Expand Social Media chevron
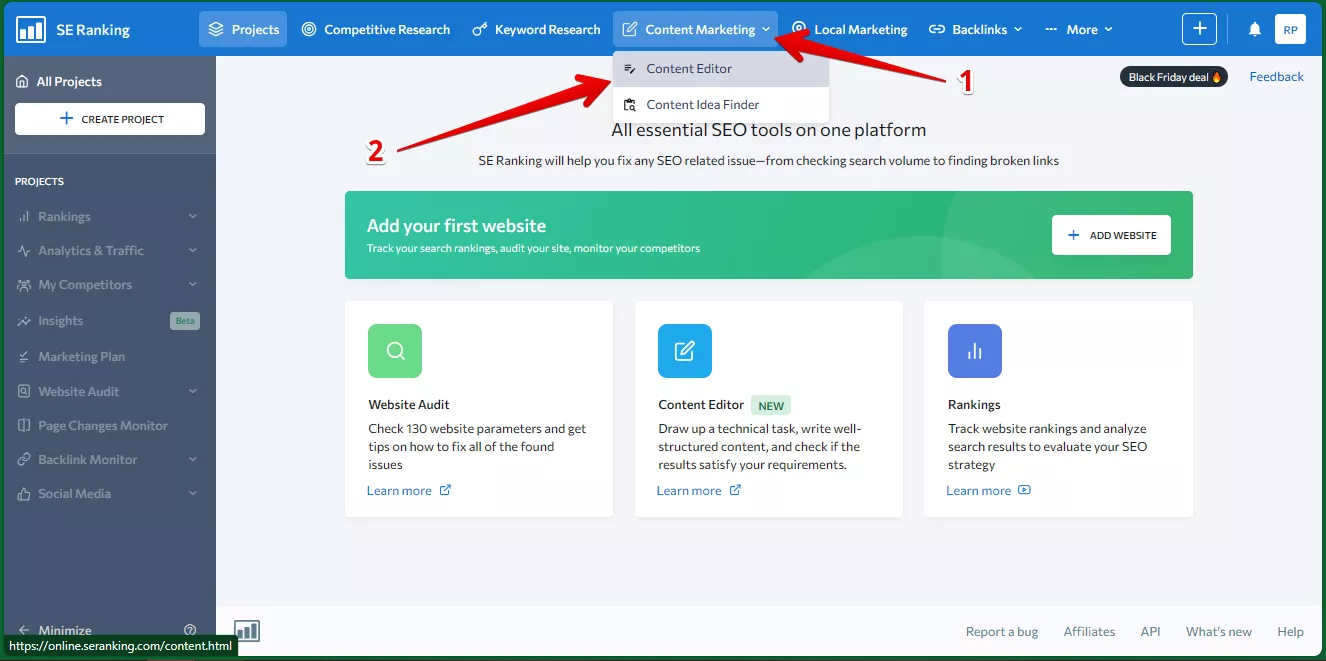The image size is (1326, 661). coord(193,494)
